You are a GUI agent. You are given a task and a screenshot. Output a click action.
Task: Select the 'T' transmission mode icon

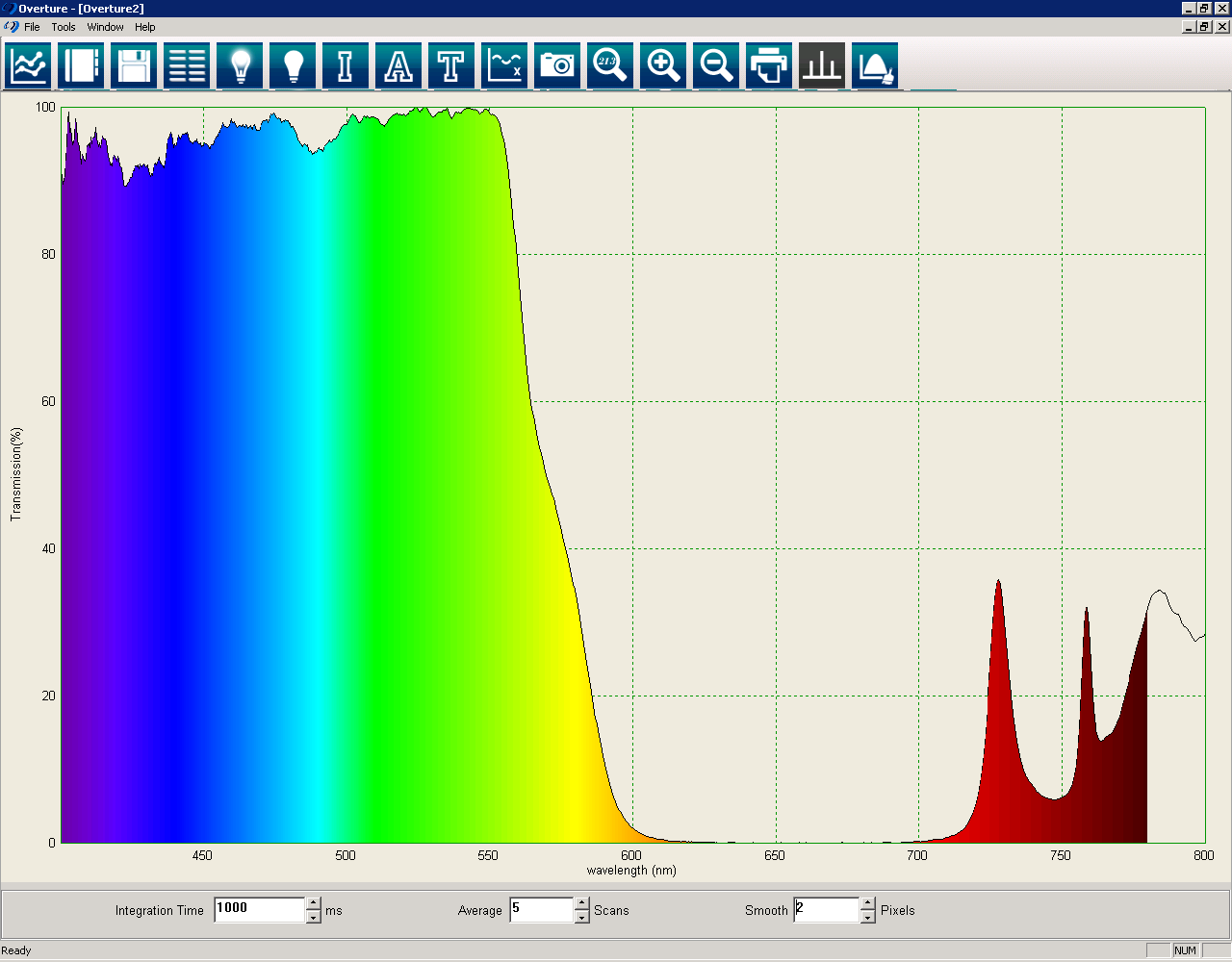[451, 65]
